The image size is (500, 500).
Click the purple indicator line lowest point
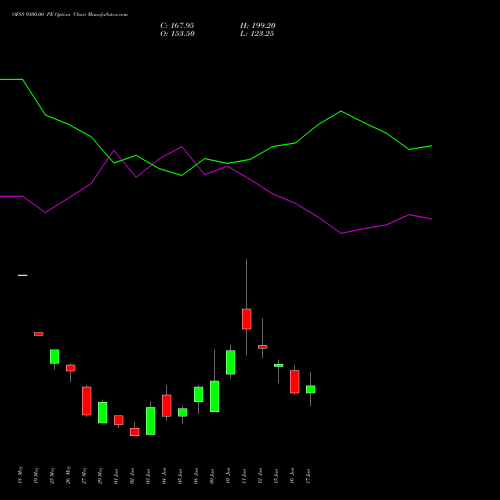tap(341, 233)
